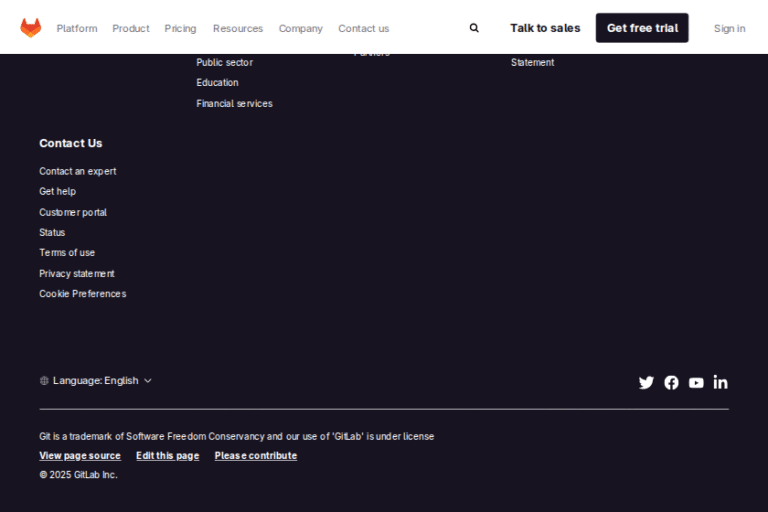Start with Get free trial button

642,28
